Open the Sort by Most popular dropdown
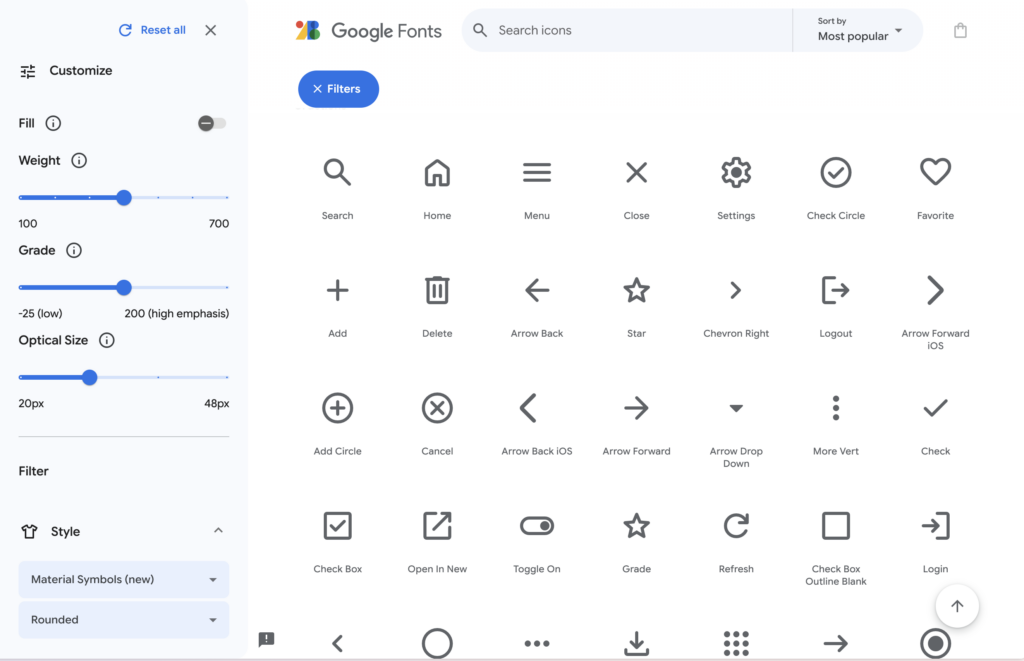 [858, 30]
